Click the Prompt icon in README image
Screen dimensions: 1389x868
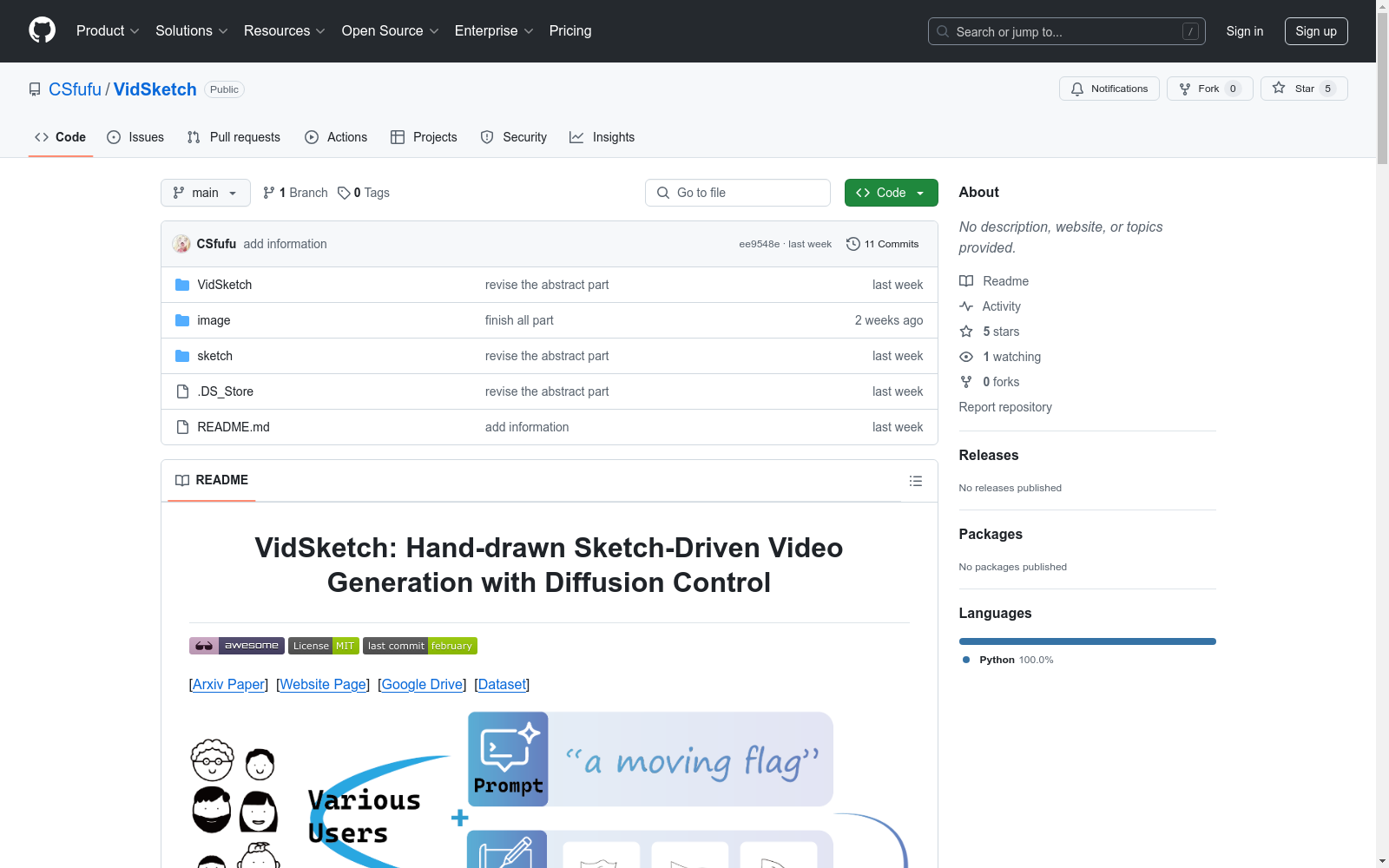pyautogui.click(x=508, y=759)
